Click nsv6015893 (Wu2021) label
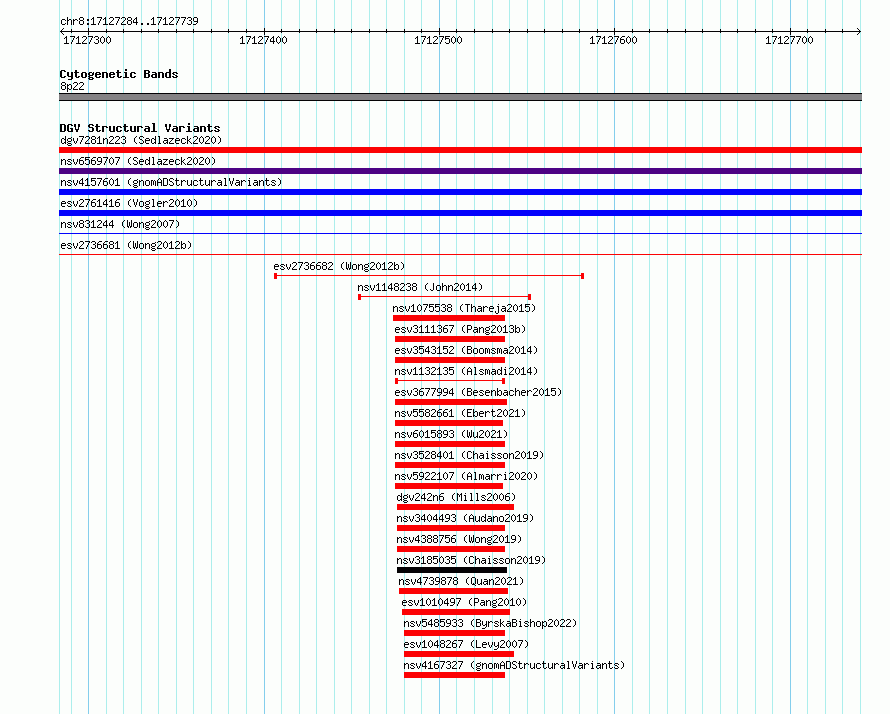The height and width of the screenshot is (714, 890). 451,434
